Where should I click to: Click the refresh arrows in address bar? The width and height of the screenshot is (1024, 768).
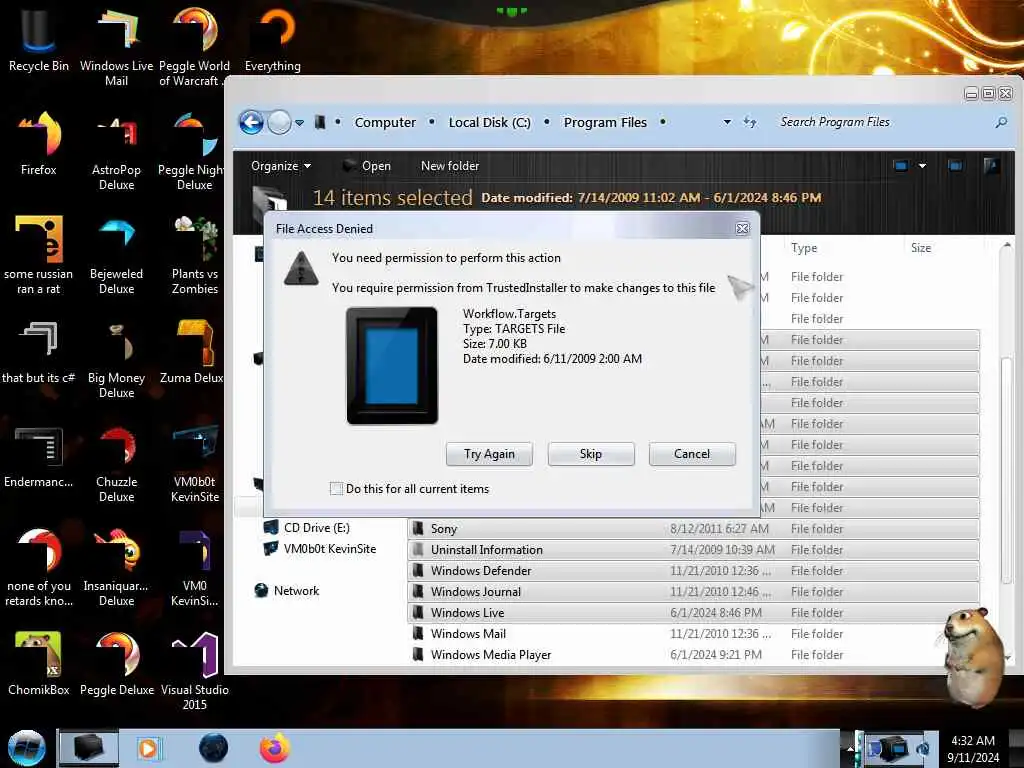(x=750, y=122)
